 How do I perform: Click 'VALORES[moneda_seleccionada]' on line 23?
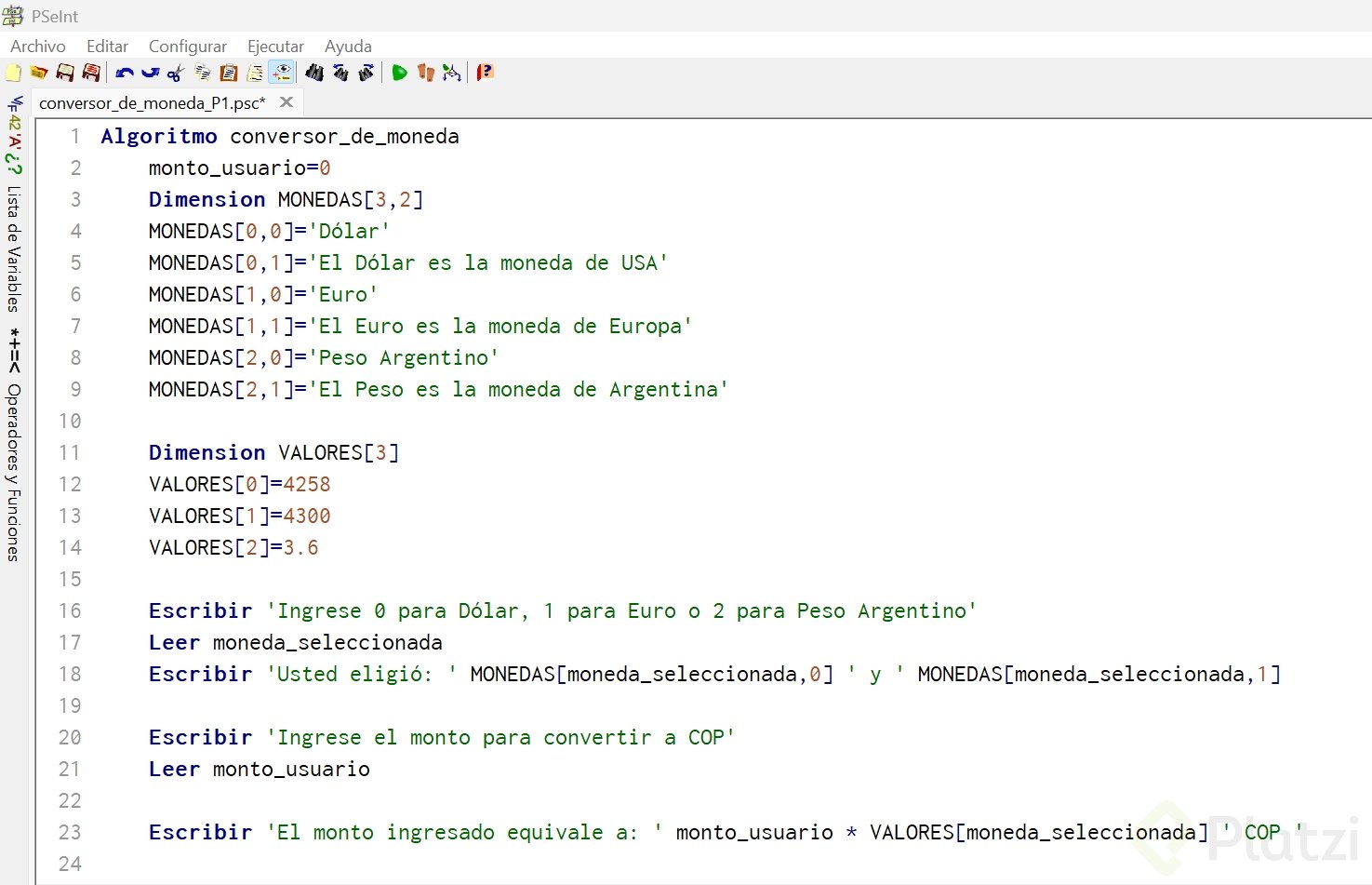pos(1039,833)
